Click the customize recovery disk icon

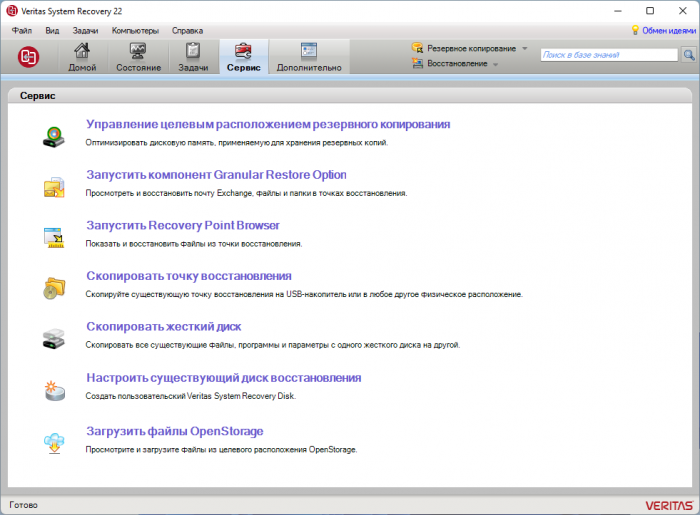click(53, 389)
